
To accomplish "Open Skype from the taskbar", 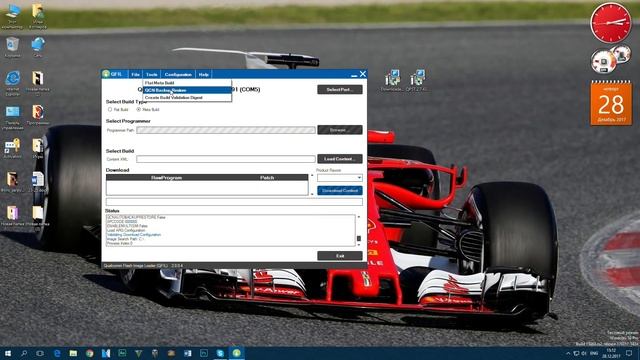I will (220, 353).
